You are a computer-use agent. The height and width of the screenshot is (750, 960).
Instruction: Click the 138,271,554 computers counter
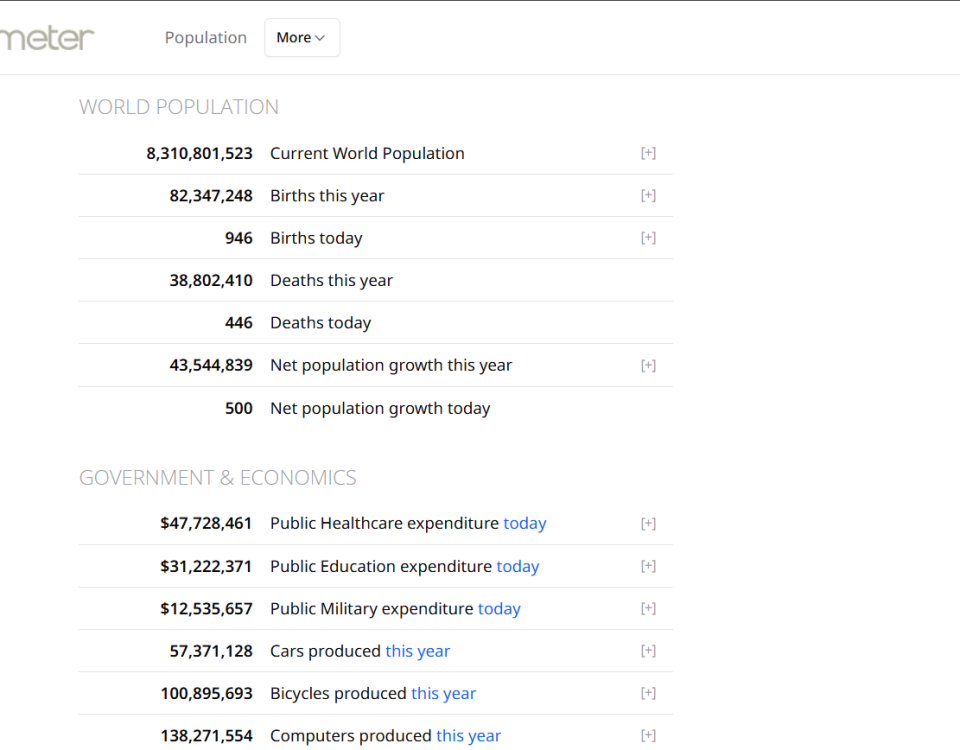point(206,735)
